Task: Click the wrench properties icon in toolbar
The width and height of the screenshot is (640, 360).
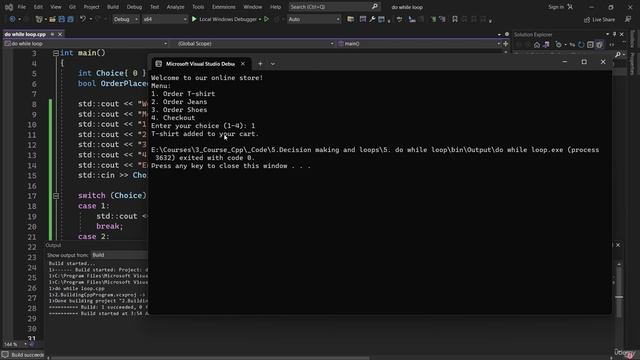Action: (x=372, y=19)
